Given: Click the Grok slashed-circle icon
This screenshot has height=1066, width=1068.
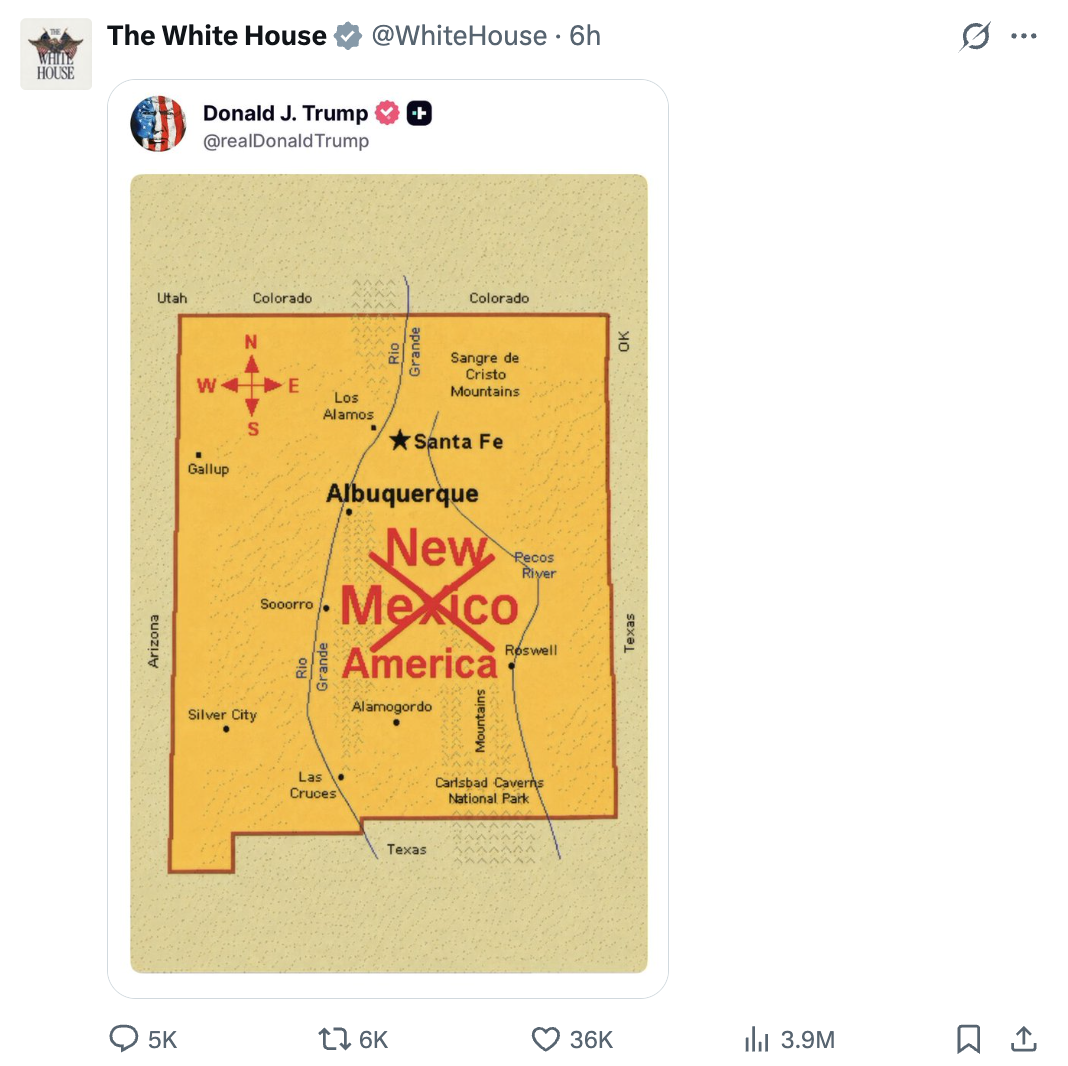Looking at the screenshot, I should 975,36.
